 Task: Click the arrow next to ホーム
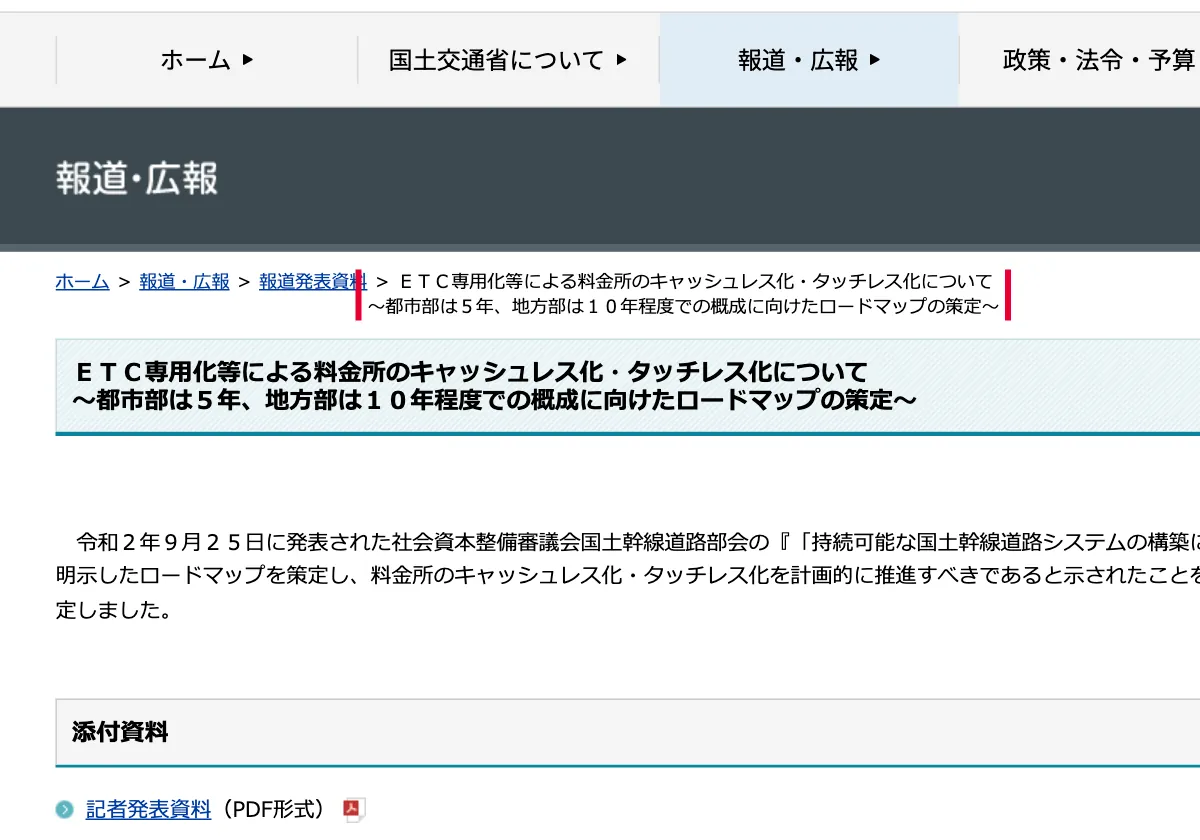coord(248,60)
